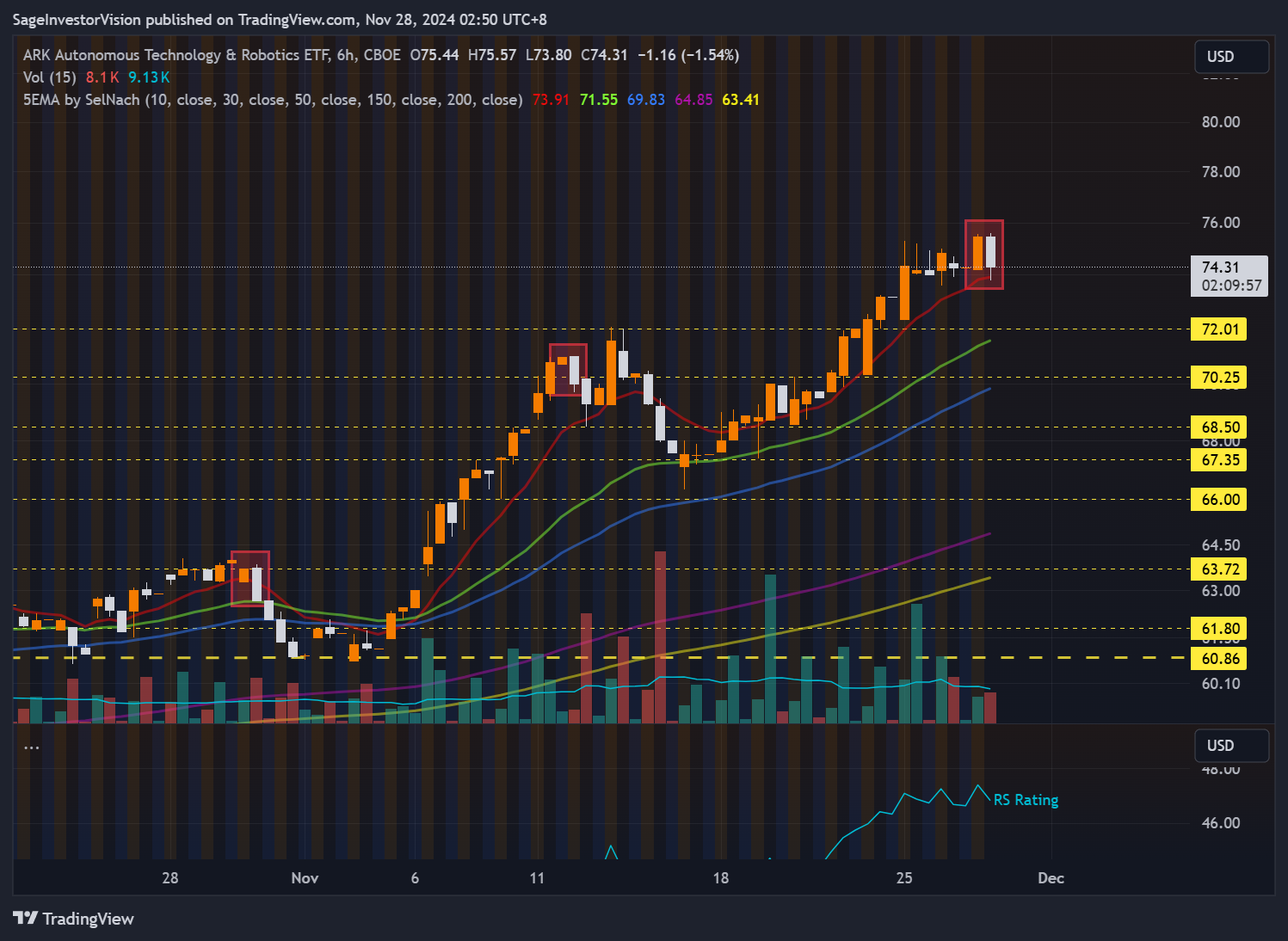Click the RS Rating line label

[1026, 800]
